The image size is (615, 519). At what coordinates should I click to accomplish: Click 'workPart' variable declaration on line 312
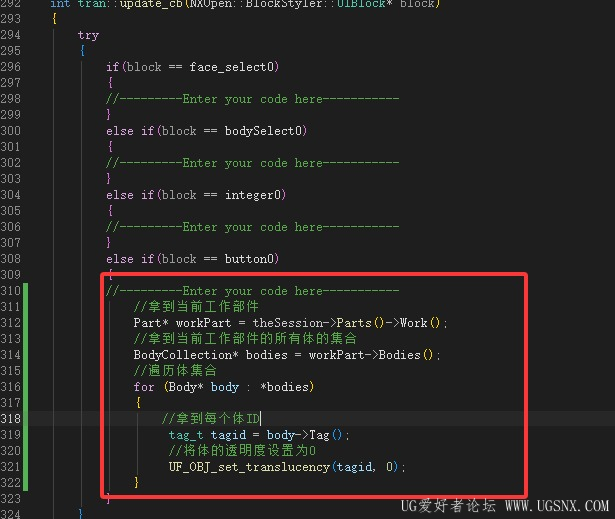coord(203,323)
